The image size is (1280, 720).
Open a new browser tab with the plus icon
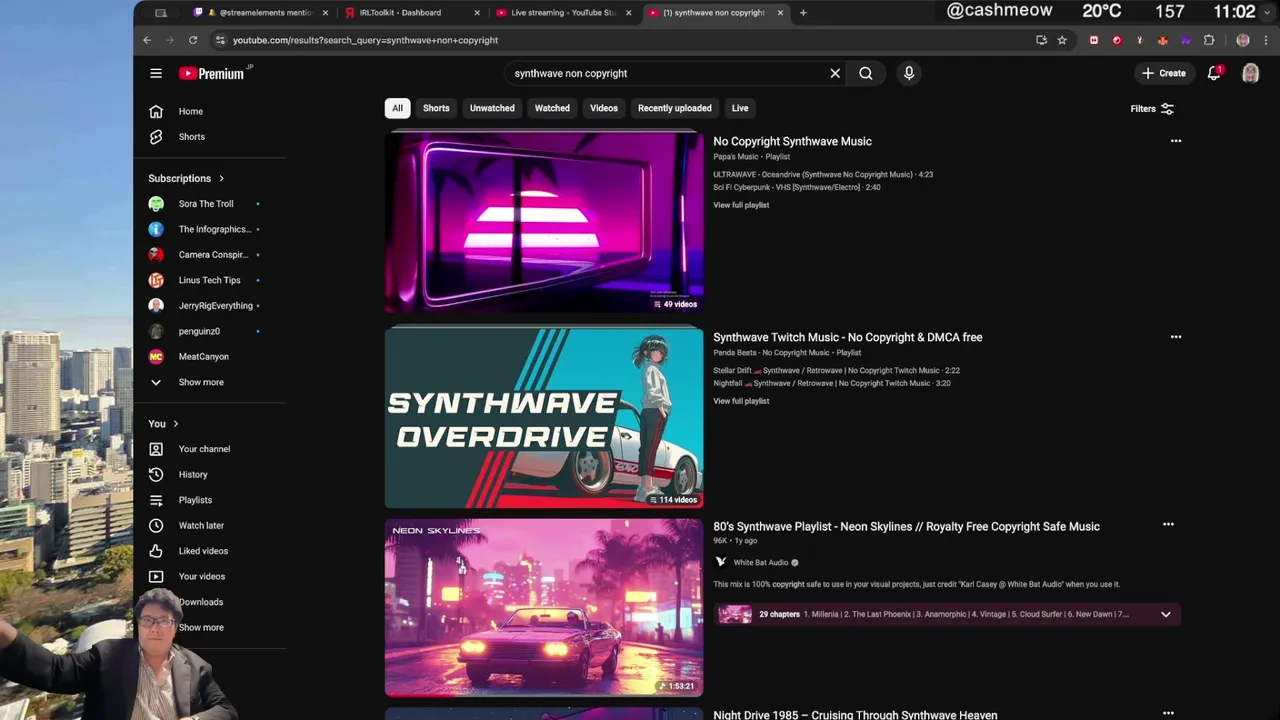coord(803,13)
